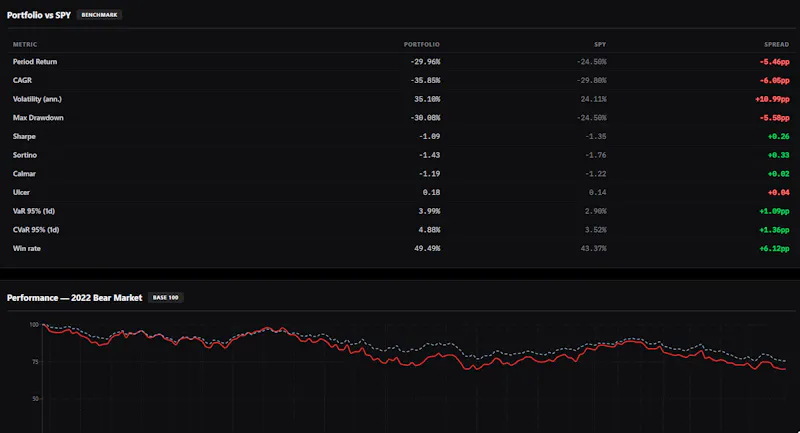The width and height of the screenshot is (800, 433).
Task: Select the SPREAD column header
Action: point(777,44)
